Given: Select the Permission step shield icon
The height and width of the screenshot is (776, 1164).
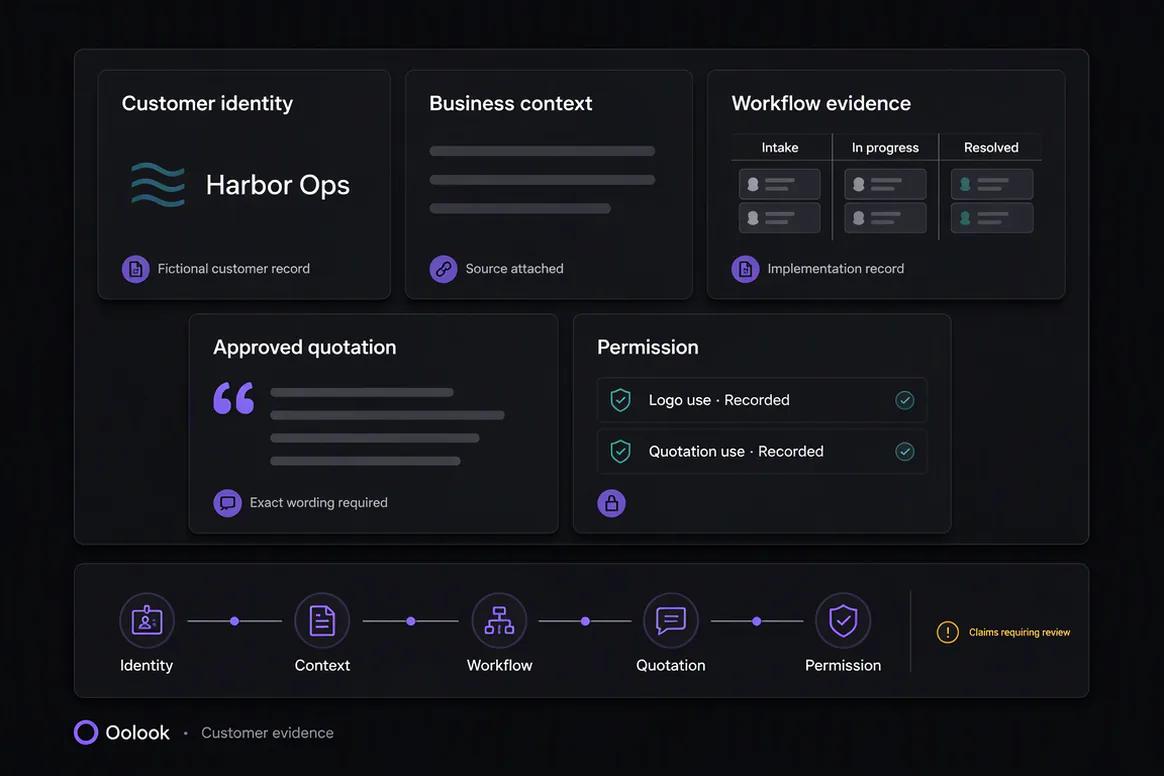Looking at the screenshot, I should click(843, 620).
